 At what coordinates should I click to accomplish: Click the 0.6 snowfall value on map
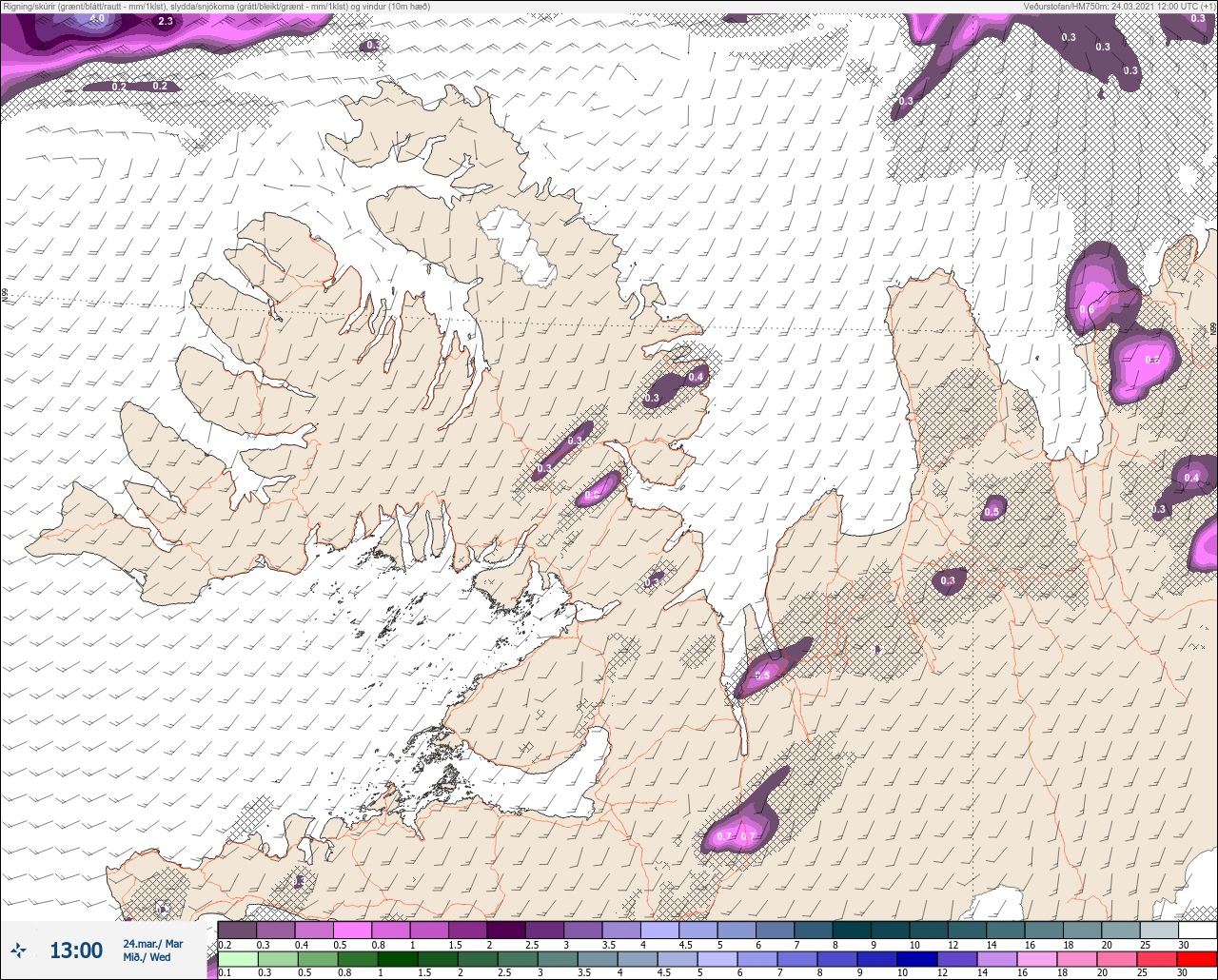pos(1087,310)
